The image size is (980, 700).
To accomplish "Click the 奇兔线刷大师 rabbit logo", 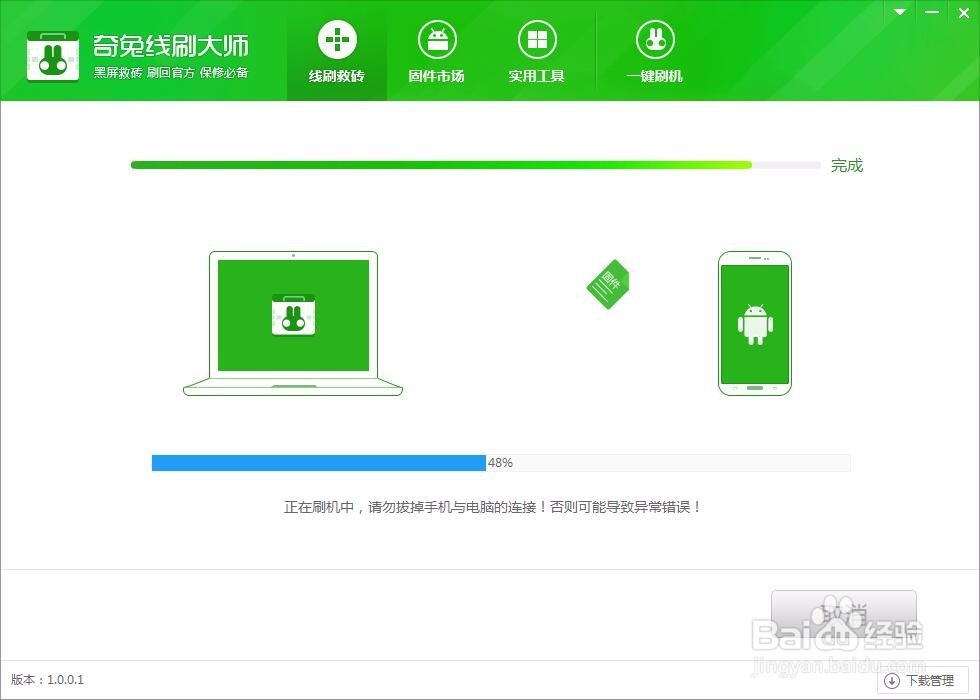I will 53,56.
